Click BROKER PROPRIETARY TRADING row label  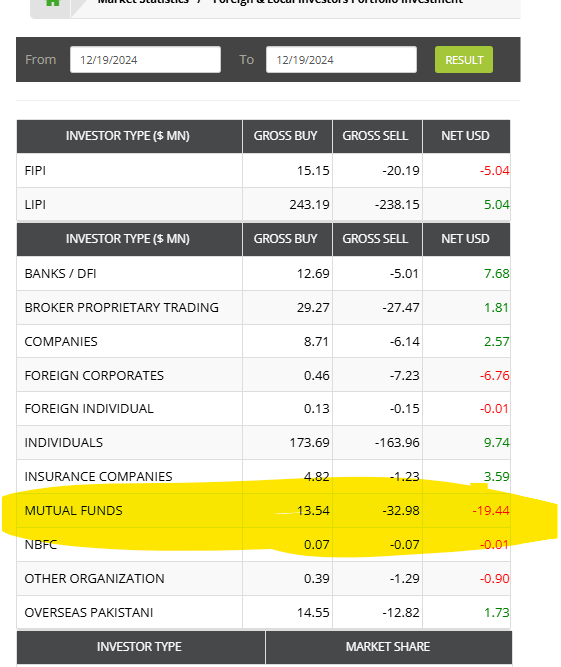point(122,308)
